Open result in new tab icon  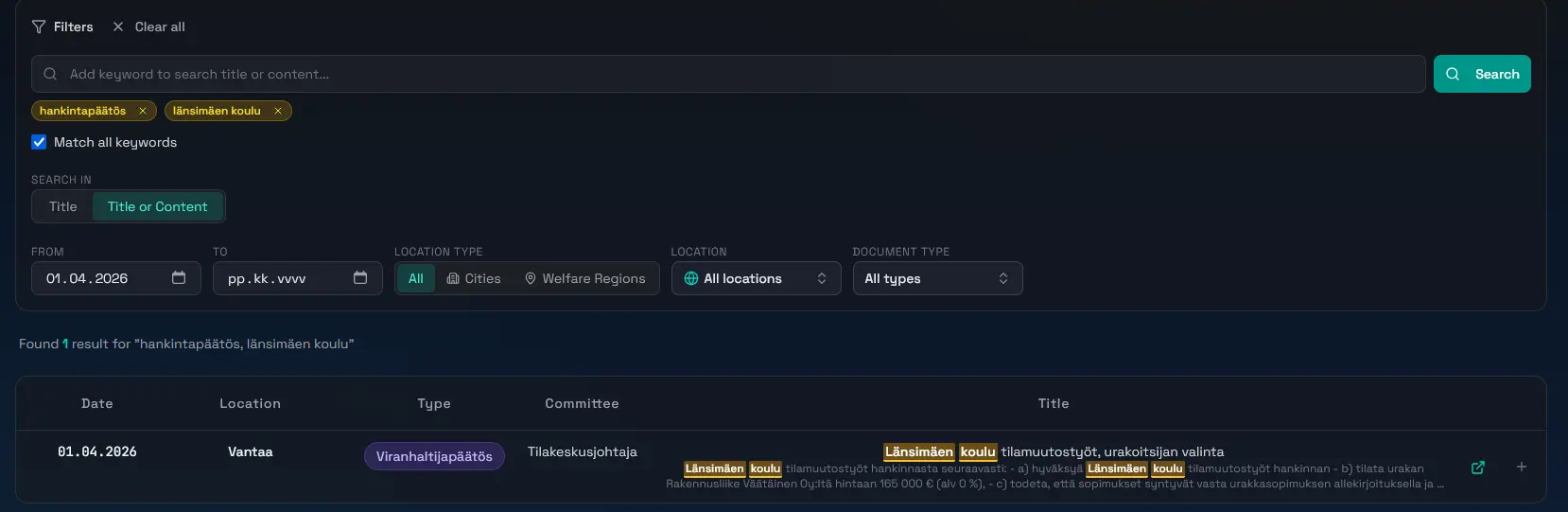pos(1478,468)
